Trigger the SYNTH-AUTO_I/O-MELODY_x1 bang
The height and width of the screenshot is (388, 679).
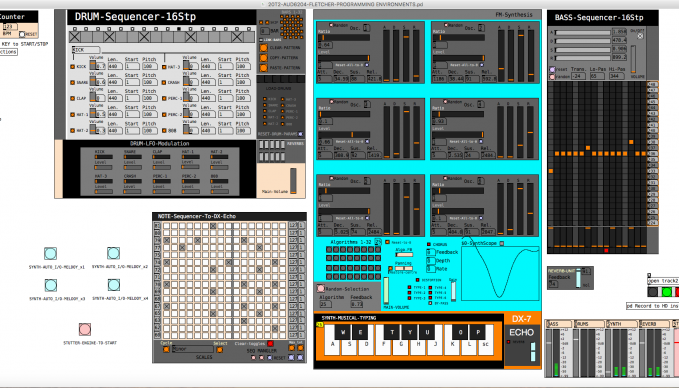click(x=50, y=253)
